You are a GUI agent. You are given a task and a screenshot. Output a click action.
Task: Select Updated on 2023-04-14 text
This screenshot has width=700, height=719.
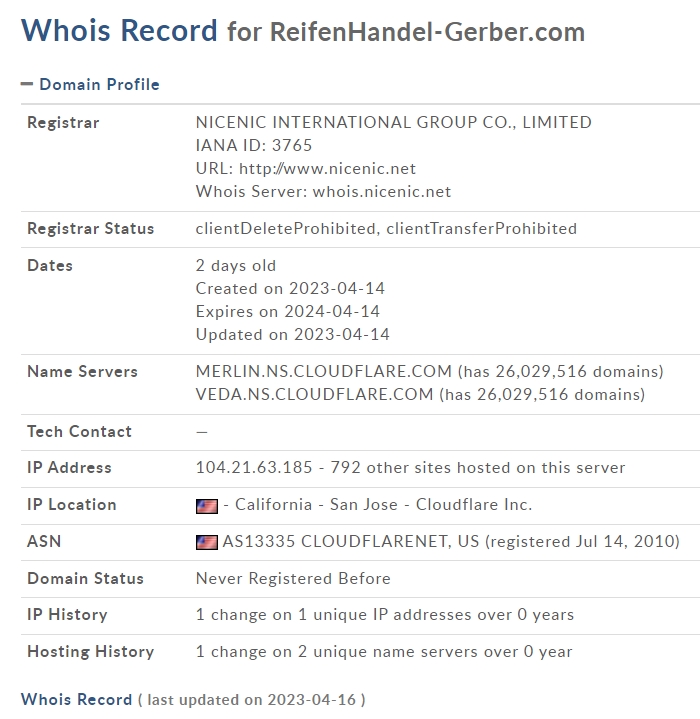[x=292, y=334]
